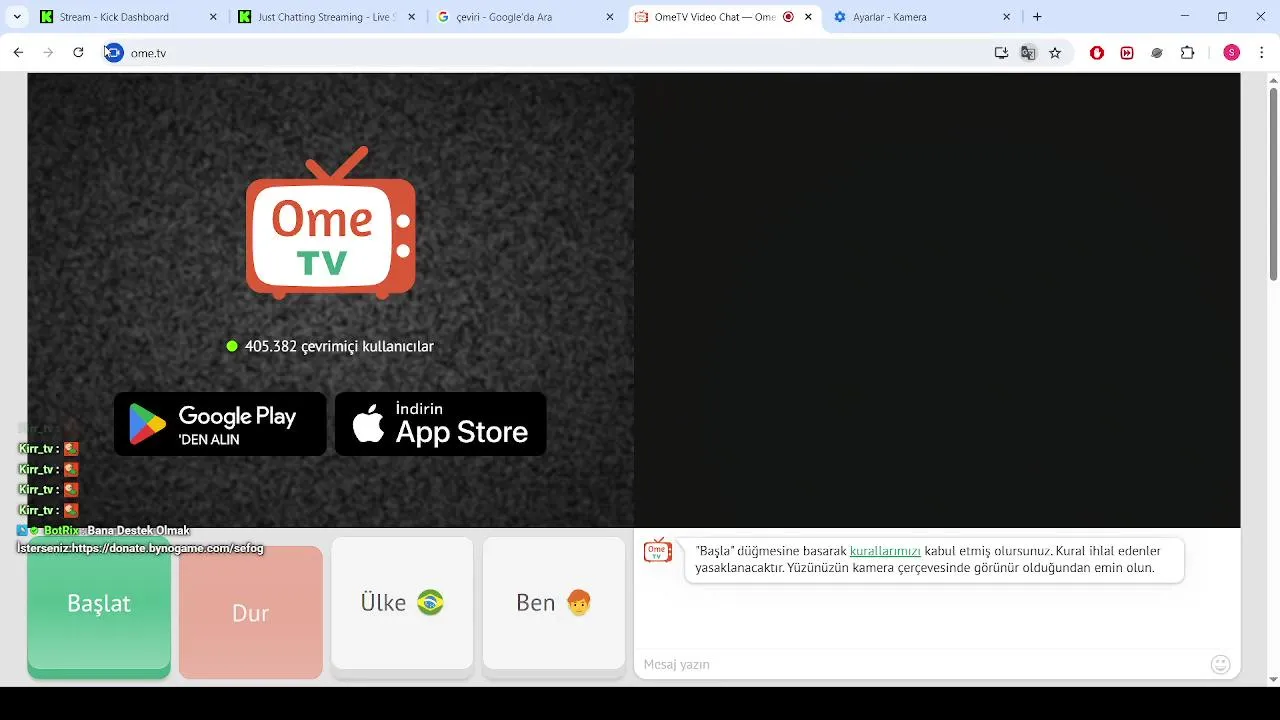Viewport: 1280px width, 720px height.
Task: Click the OmeTV logo in center
Action: tap(331, 223)
